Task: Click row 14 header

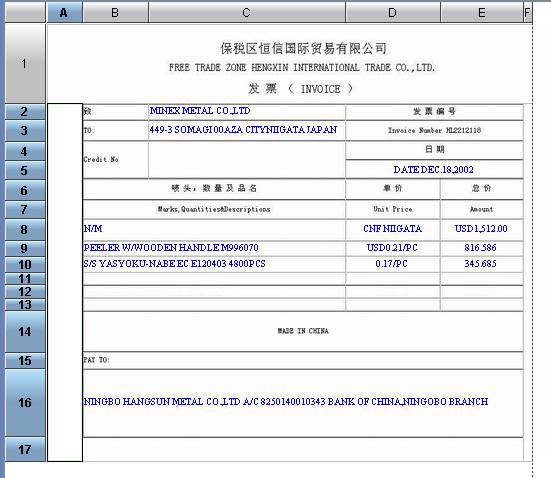Action: pos(25,331)
